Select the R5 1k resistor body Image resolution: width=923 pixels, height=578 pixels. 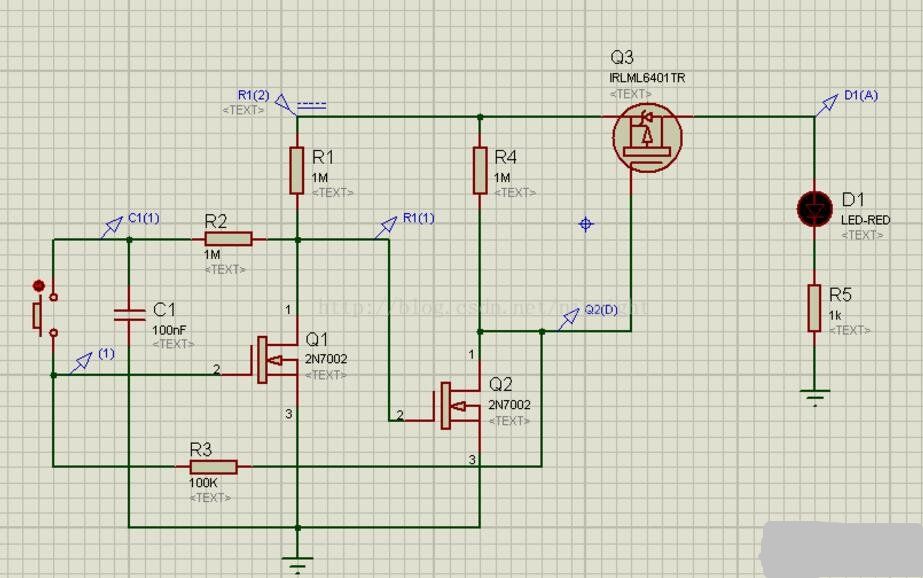814,308
